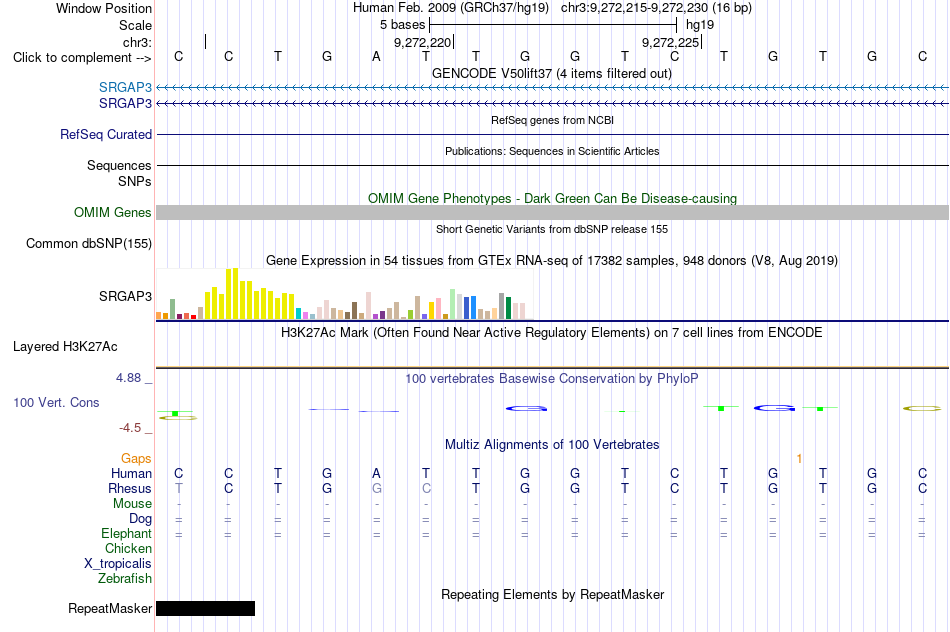The height and width of the screenshot is (632, 950).
Task: Click base 'A' in the complement row
Action: [x=376, y=57]
